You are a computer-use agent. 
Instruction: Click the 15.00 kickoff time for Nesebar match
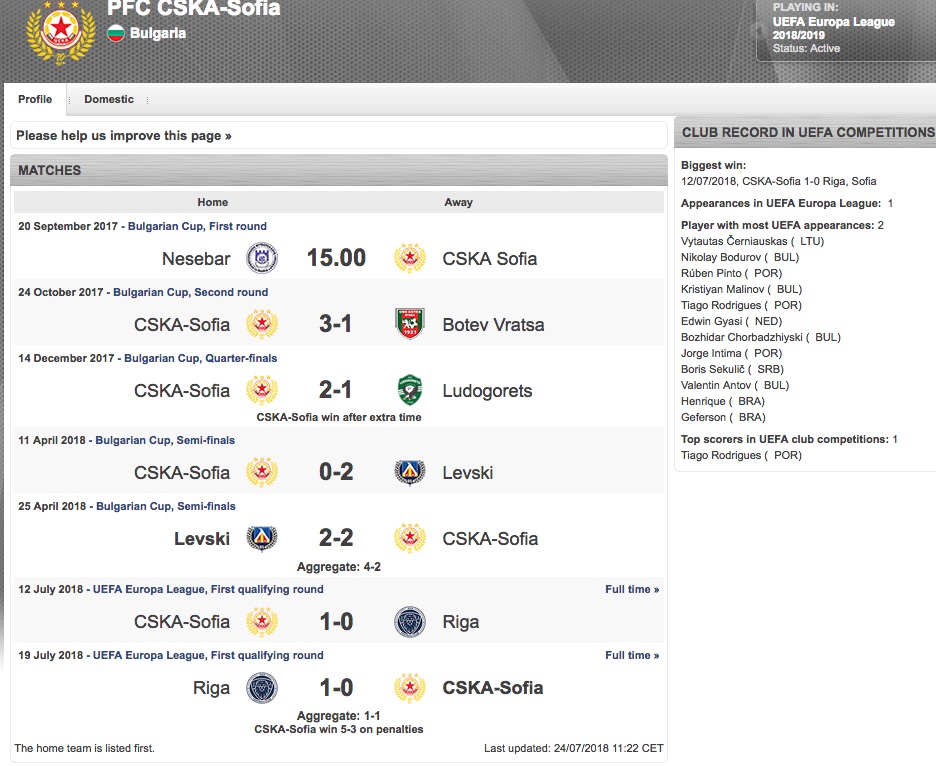pos(336,258)
